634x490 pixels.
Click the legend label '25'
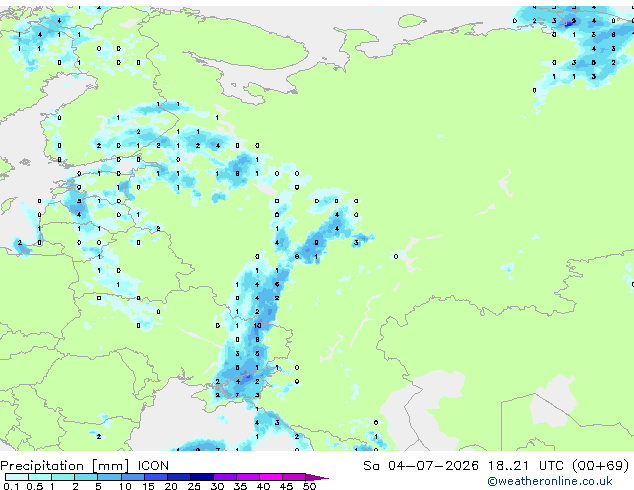point(194,486)
